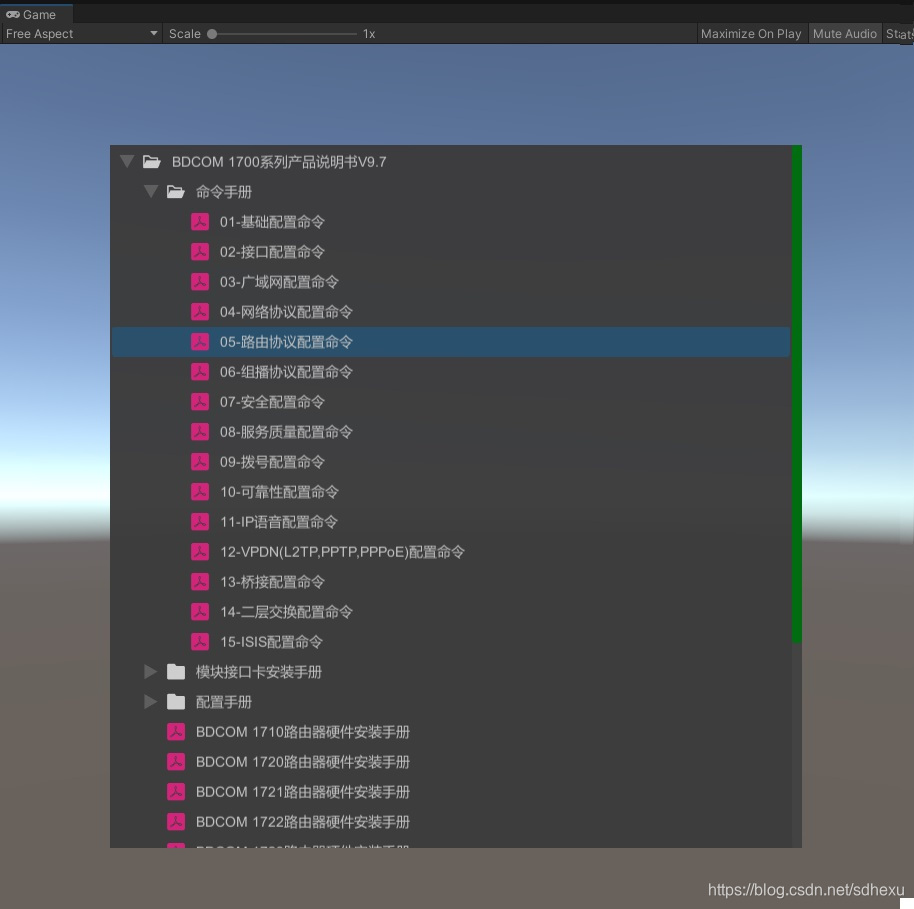Select the 10-可靠性配置命令 row text

(279, 492)
